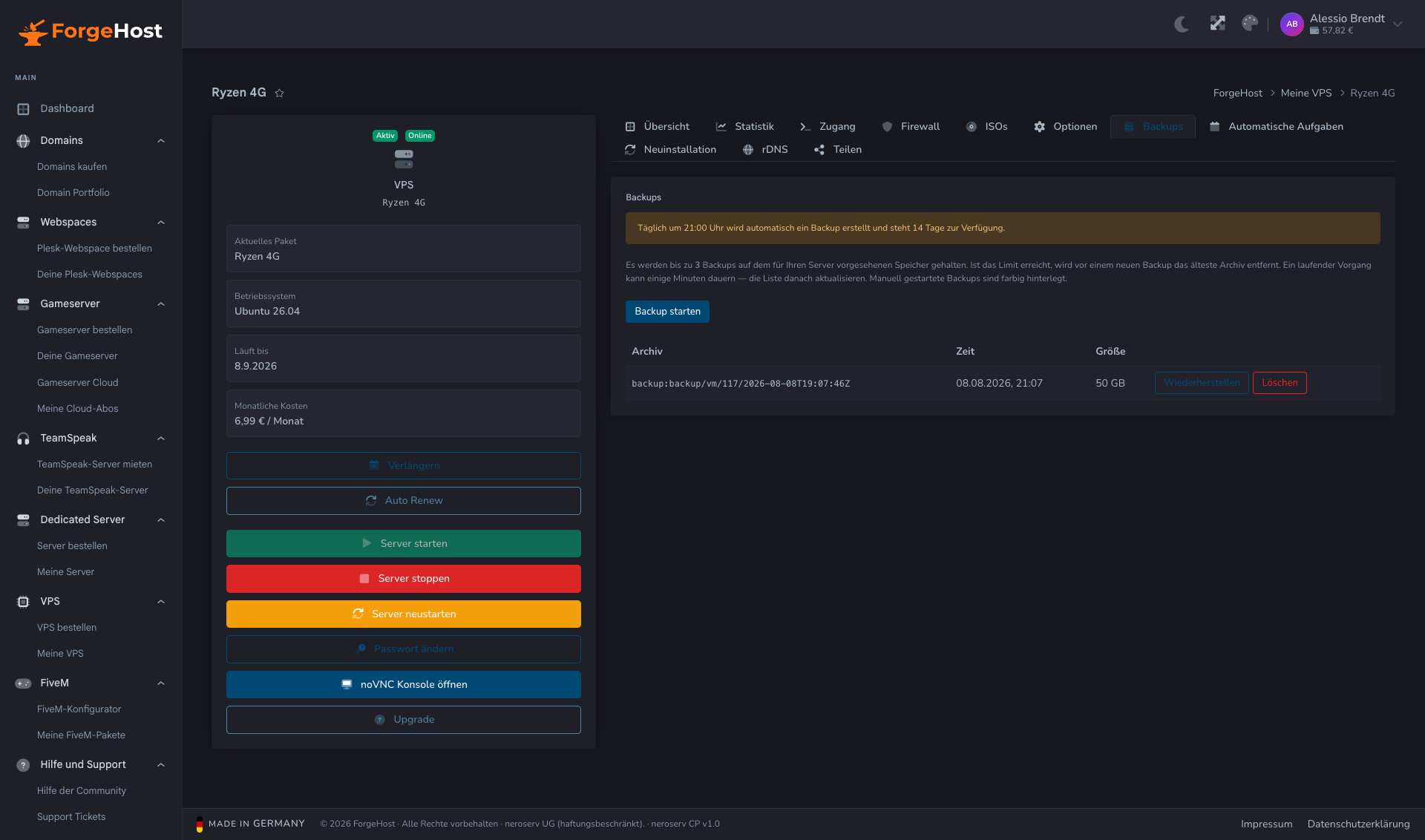This screenshot has height=840, width=1425.
Task: Click the green Server starten button
Action: coord(404,544)
